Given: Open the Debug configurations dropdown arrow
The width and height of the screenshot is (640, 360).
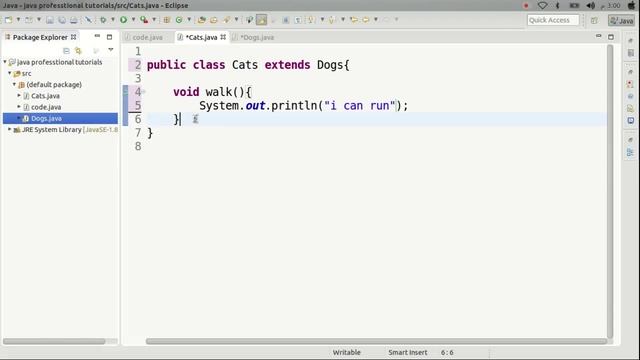Looking at the screenshot, I should coord(113,19).
